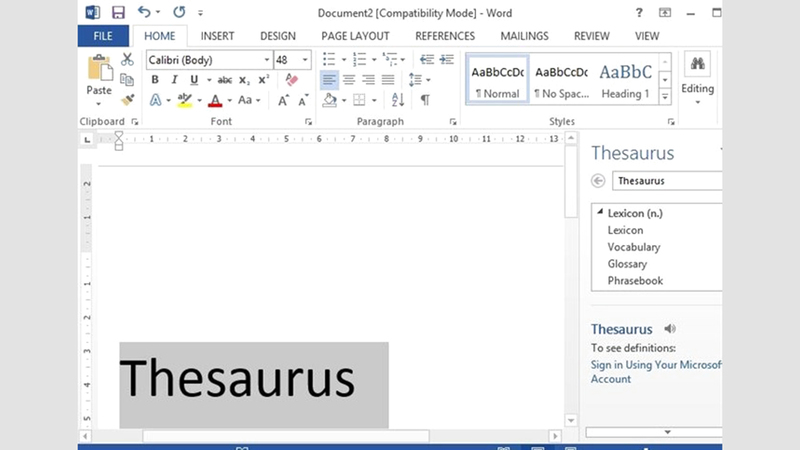Center align the text

[349, 80]
